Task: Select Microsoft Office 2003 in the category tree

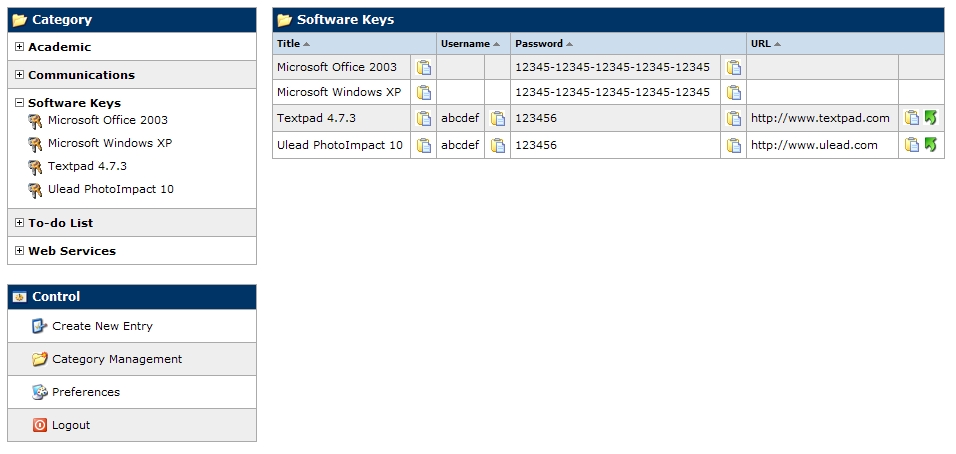Action: click(108, 120)
